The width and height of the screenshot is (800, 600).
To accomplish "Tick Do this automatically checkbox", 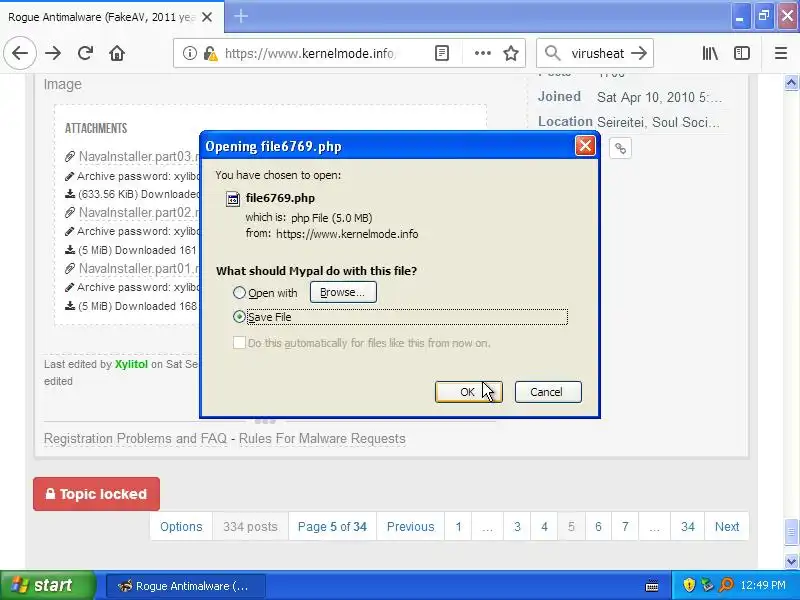I will (239, 343).
